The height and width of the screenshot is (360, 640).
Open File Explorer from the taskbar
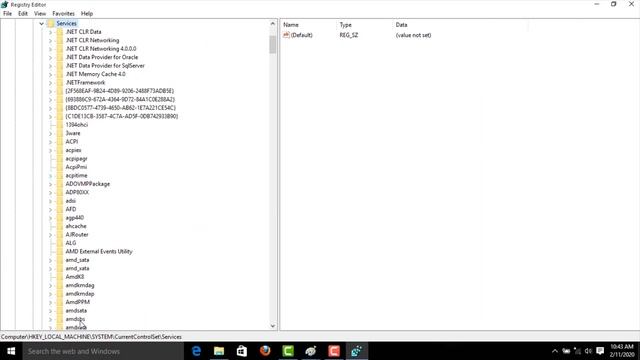(219, 351)
